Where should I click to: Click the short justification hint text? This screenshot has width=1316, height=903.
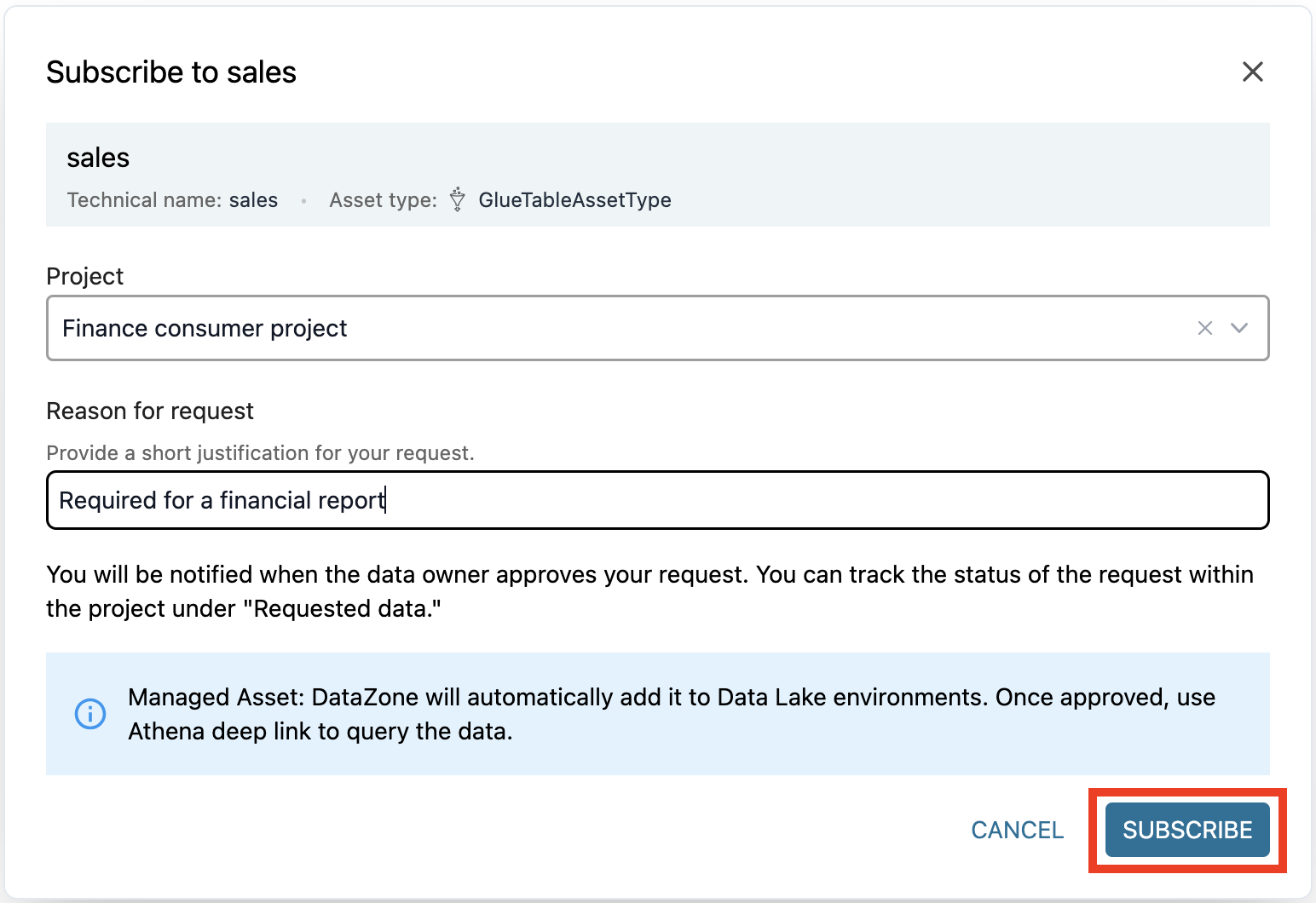(x=260, y=452)
